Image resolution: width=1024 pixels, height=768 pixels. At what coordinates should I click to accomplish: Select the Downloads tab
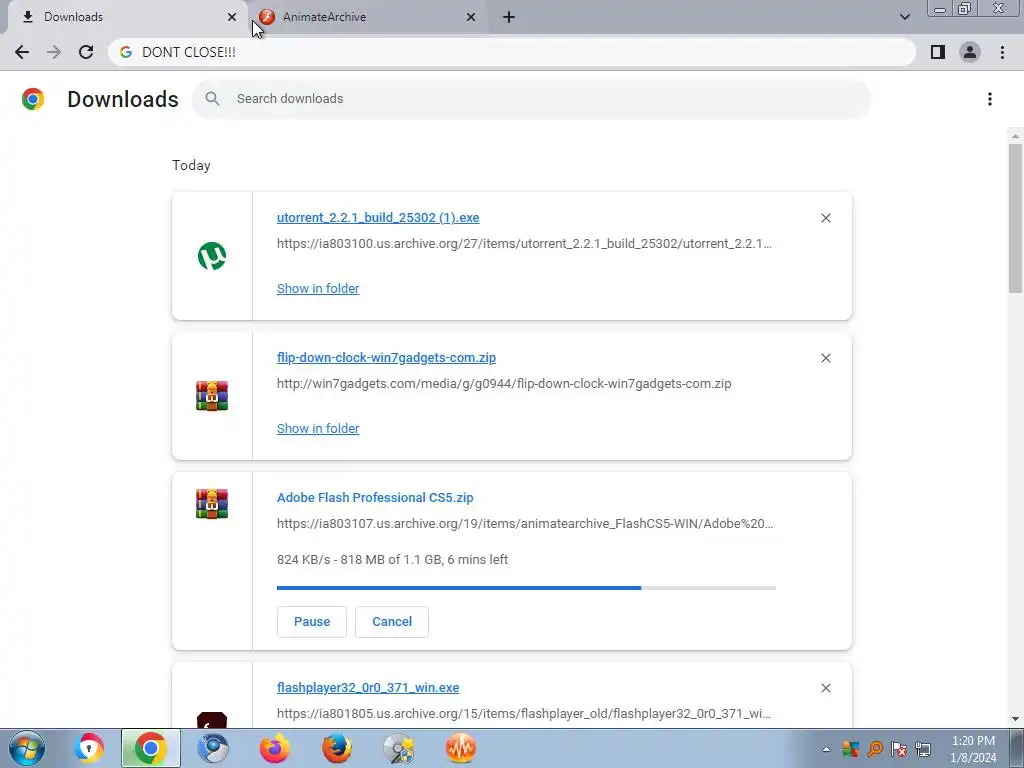pyautogui.click(x=127, y=18)
